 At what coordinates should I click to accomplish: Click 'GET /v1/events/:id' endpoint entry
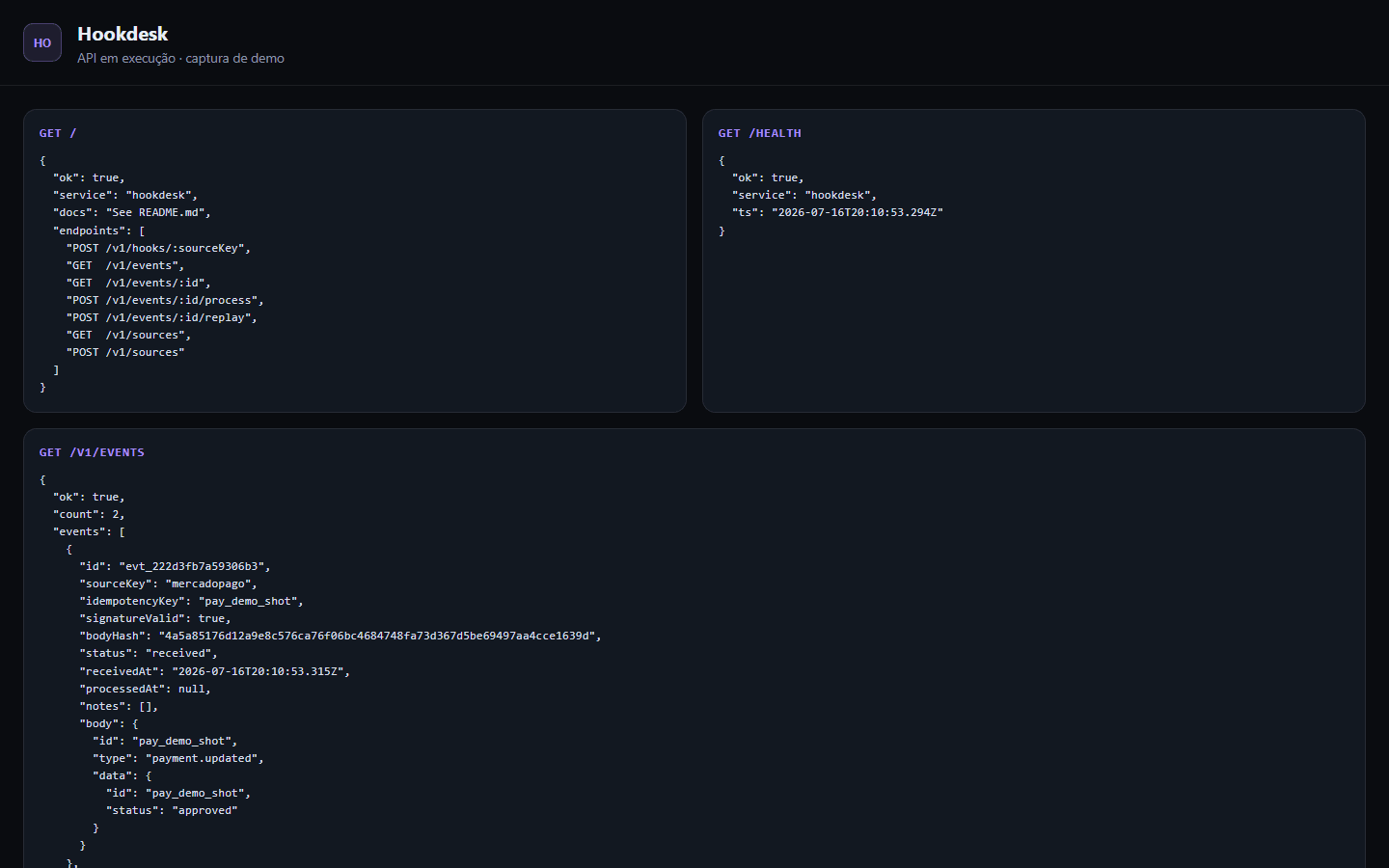click(x=138, y=283)
